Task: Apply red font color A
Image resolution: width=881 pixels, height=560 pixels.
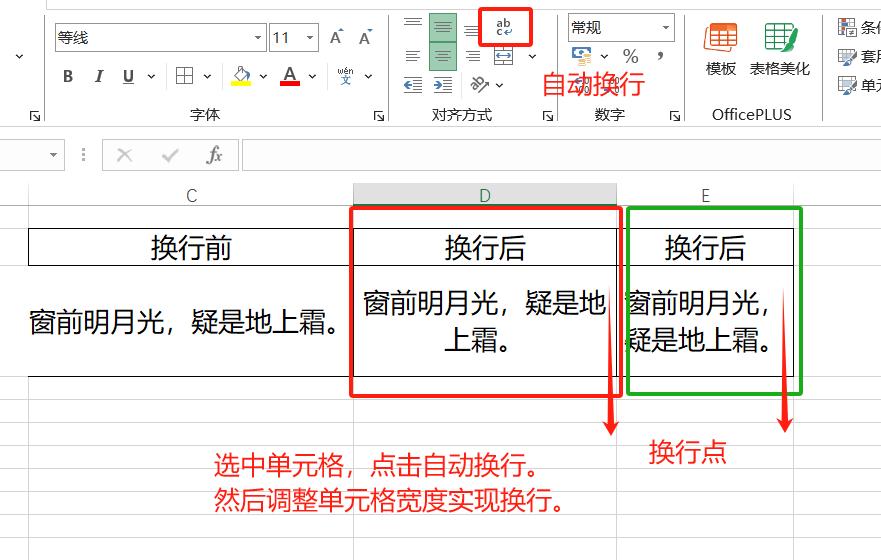Action: [290, 76]
